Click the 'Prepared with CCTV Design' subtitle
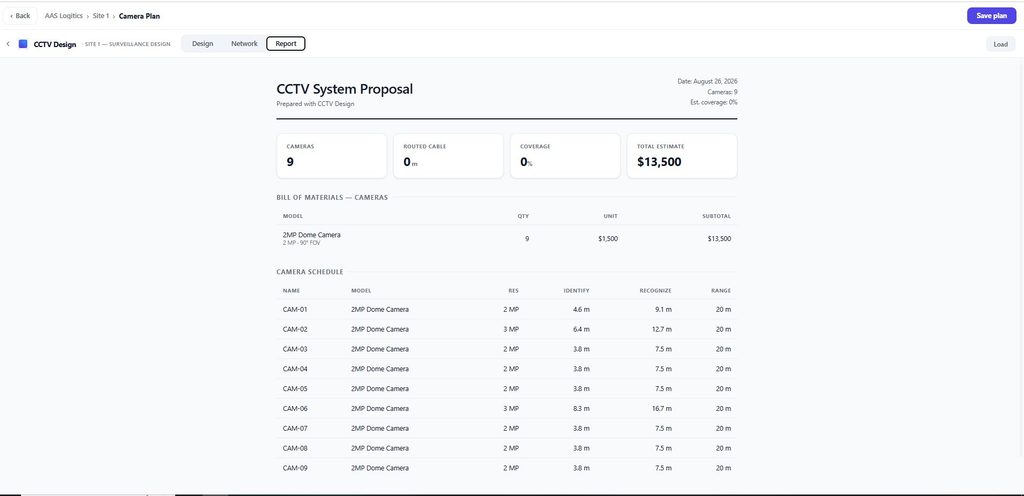The width and height of the screenshot is (1024, 496). pyautogui.click(x=315, y=104)
